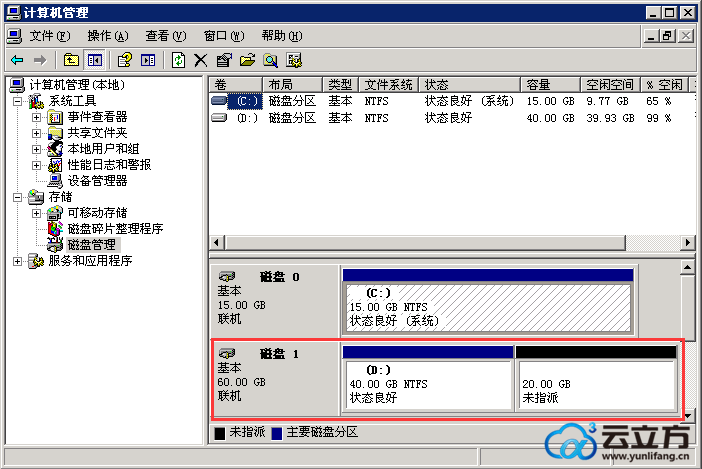
Task: Open the 操作(A) menu
Action: coord(108,36)
